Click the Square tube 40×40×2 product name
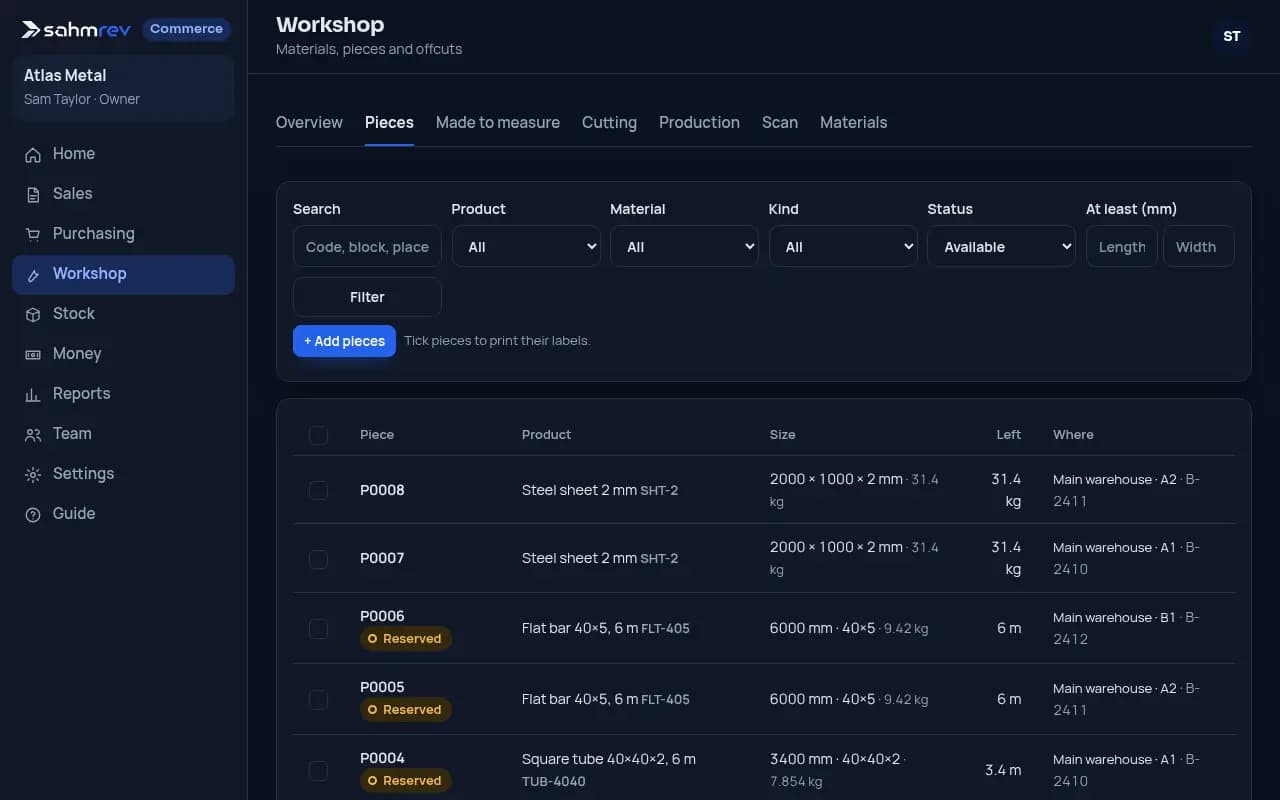Viewport: 1280px width, 800px height. coord(609,759)
